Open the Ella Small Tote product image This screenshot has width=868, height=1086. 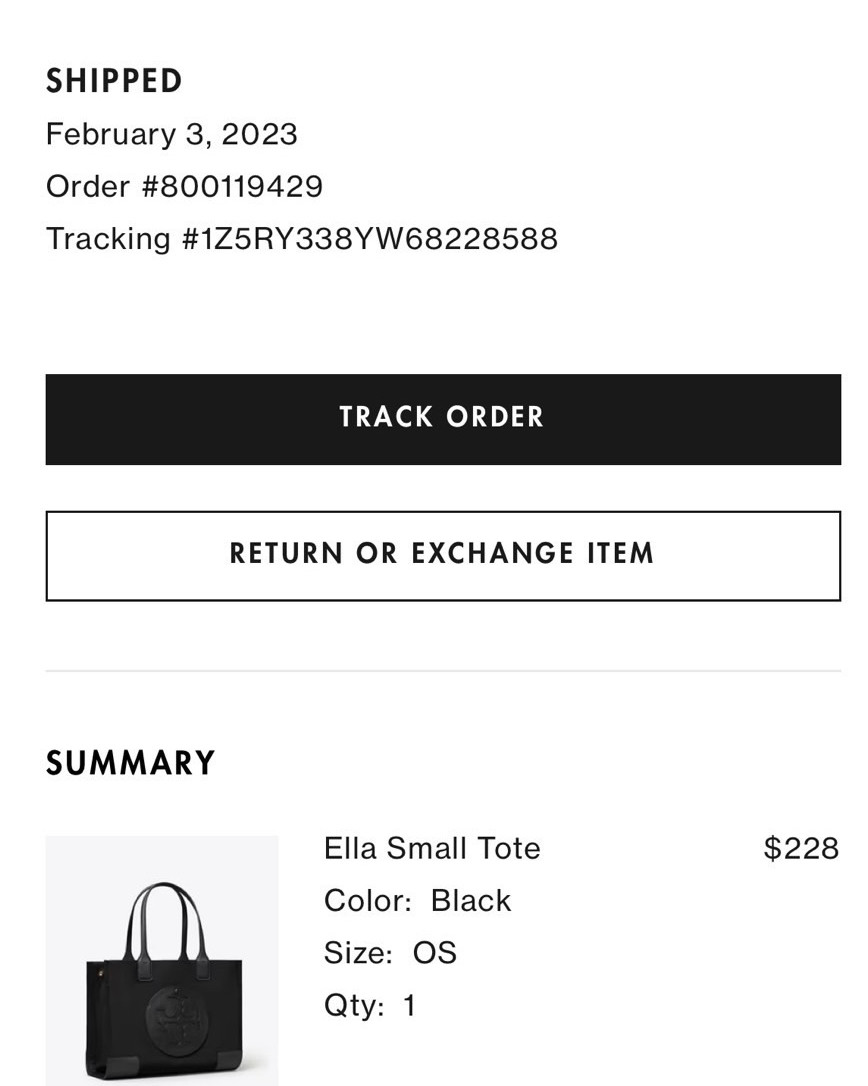click(162, 960)
